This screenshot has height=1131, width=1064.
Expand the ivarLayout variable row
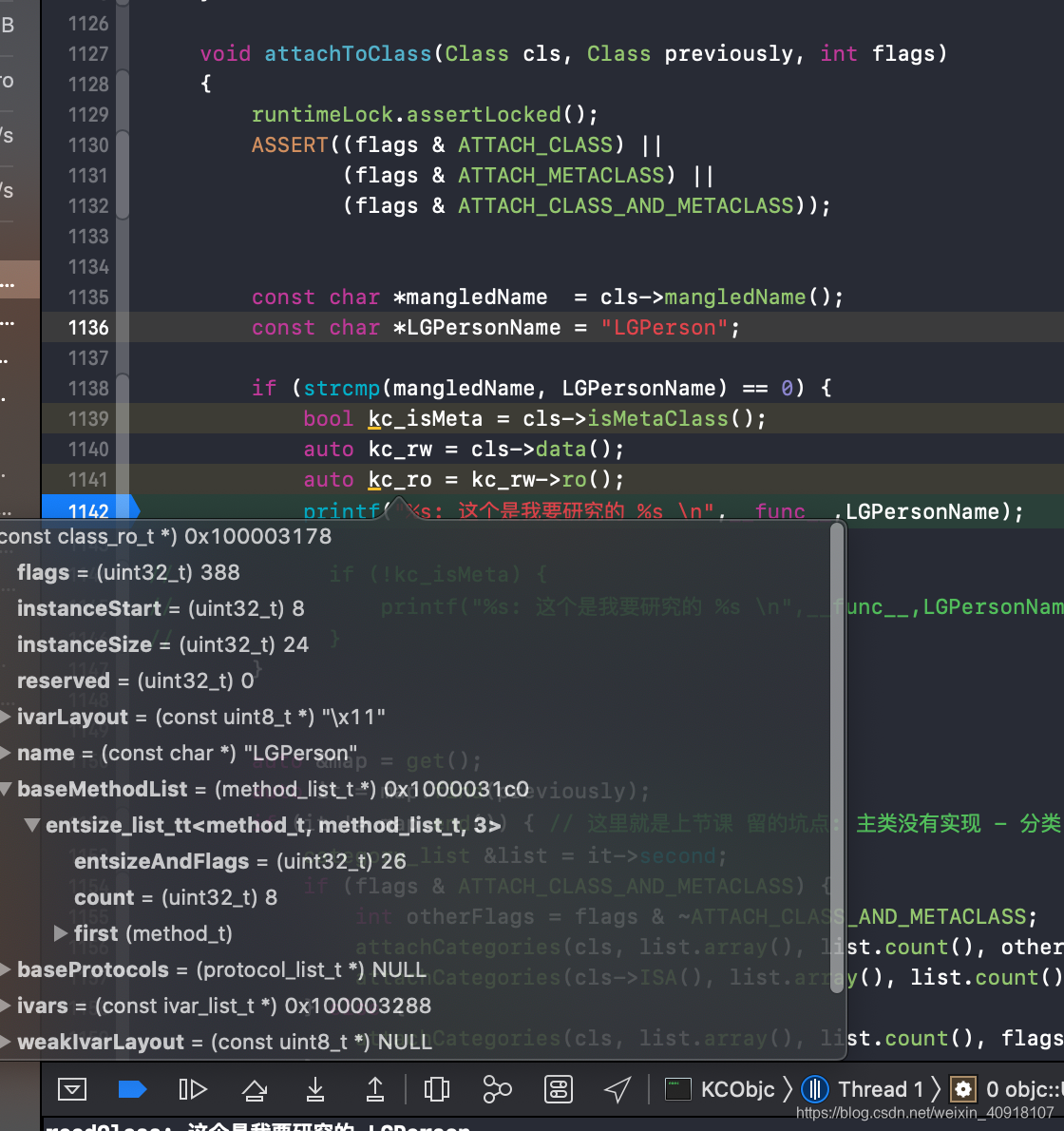pos(6,717)
